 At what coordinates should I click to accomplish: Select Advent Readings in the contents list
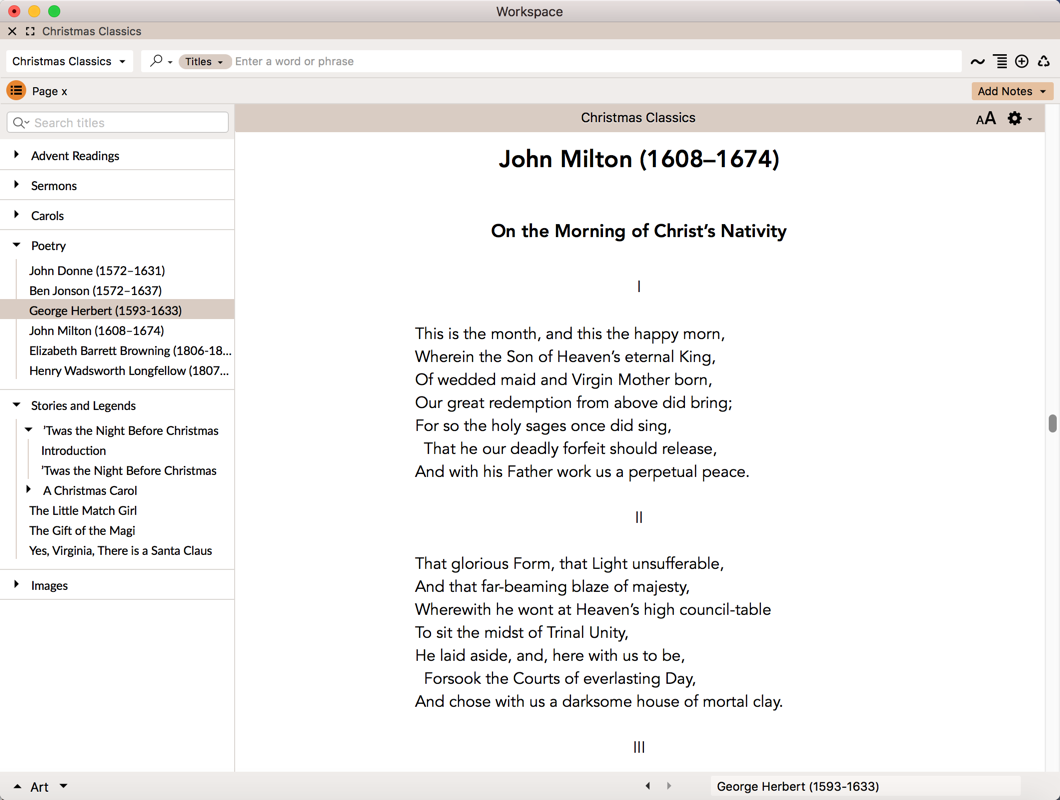pos(75,156)
